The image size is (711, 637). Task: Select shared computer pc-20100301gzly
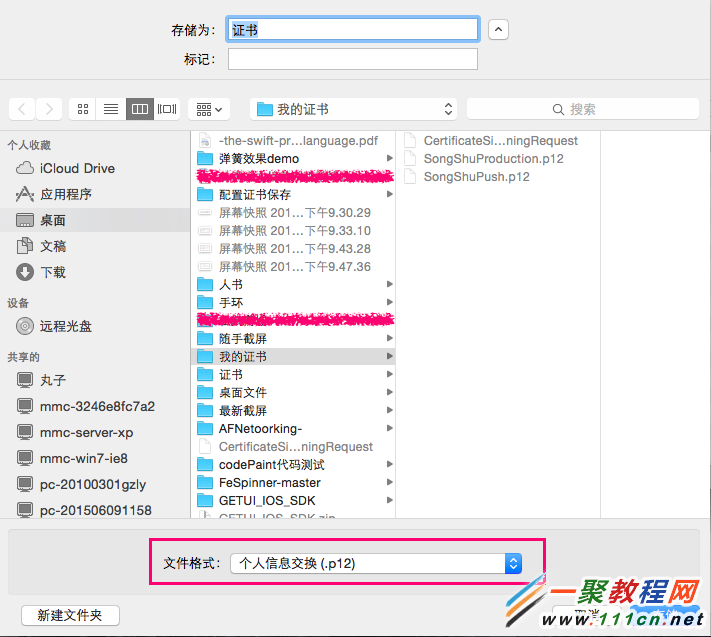[x=95, y=484]
